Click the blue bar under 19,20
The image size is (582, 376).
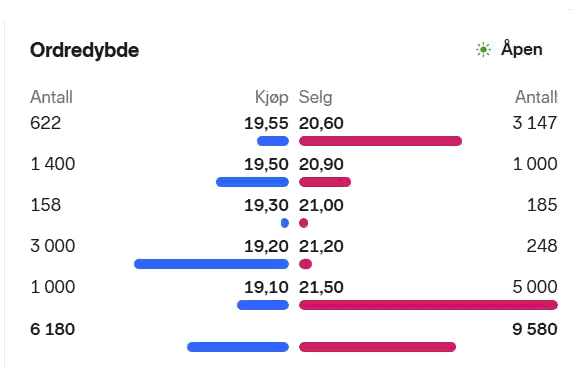(x=211, y=264)
